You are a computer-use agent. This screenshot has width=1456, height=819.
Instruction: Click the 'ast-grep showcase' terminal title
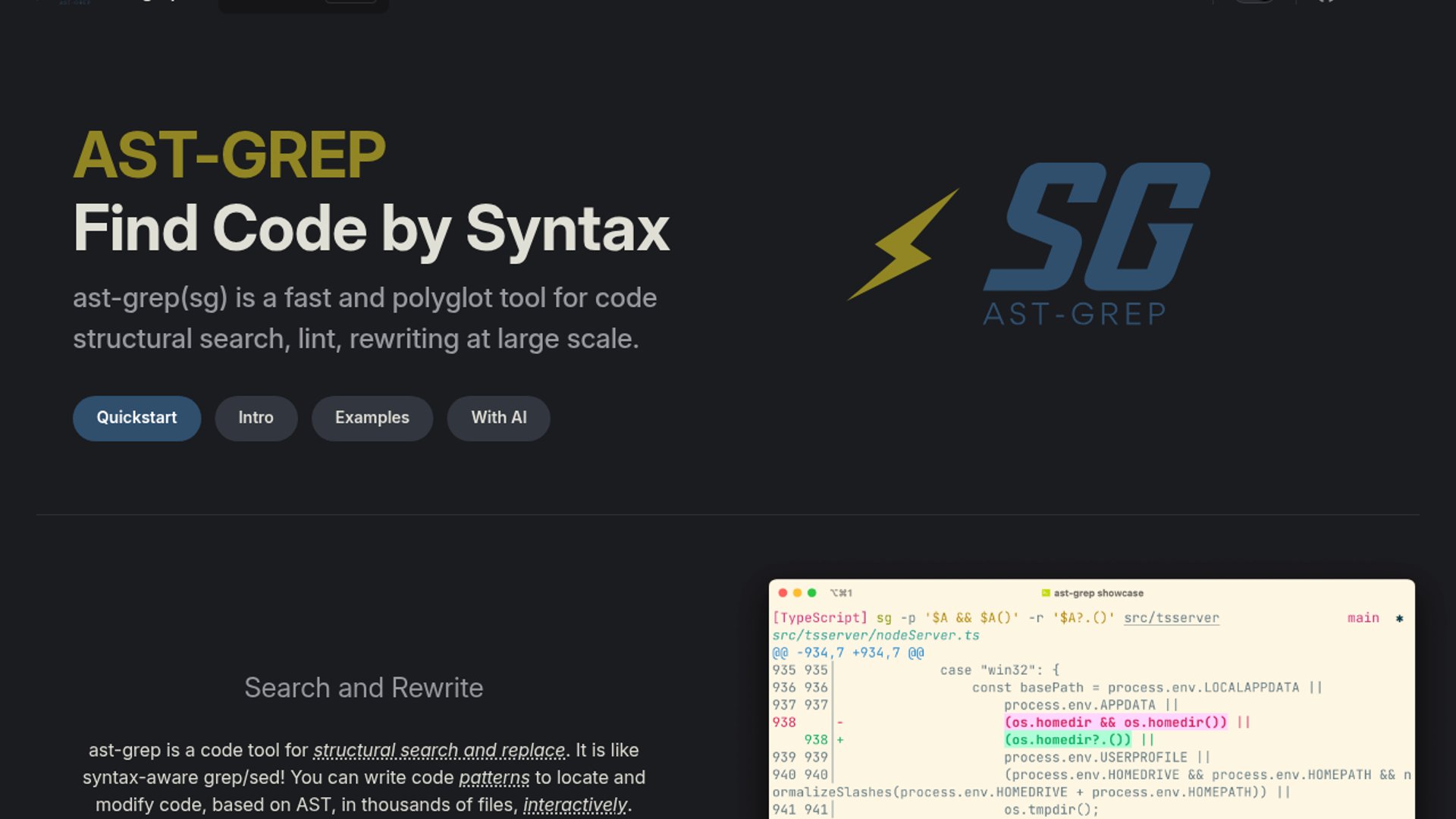[1098, 593]
